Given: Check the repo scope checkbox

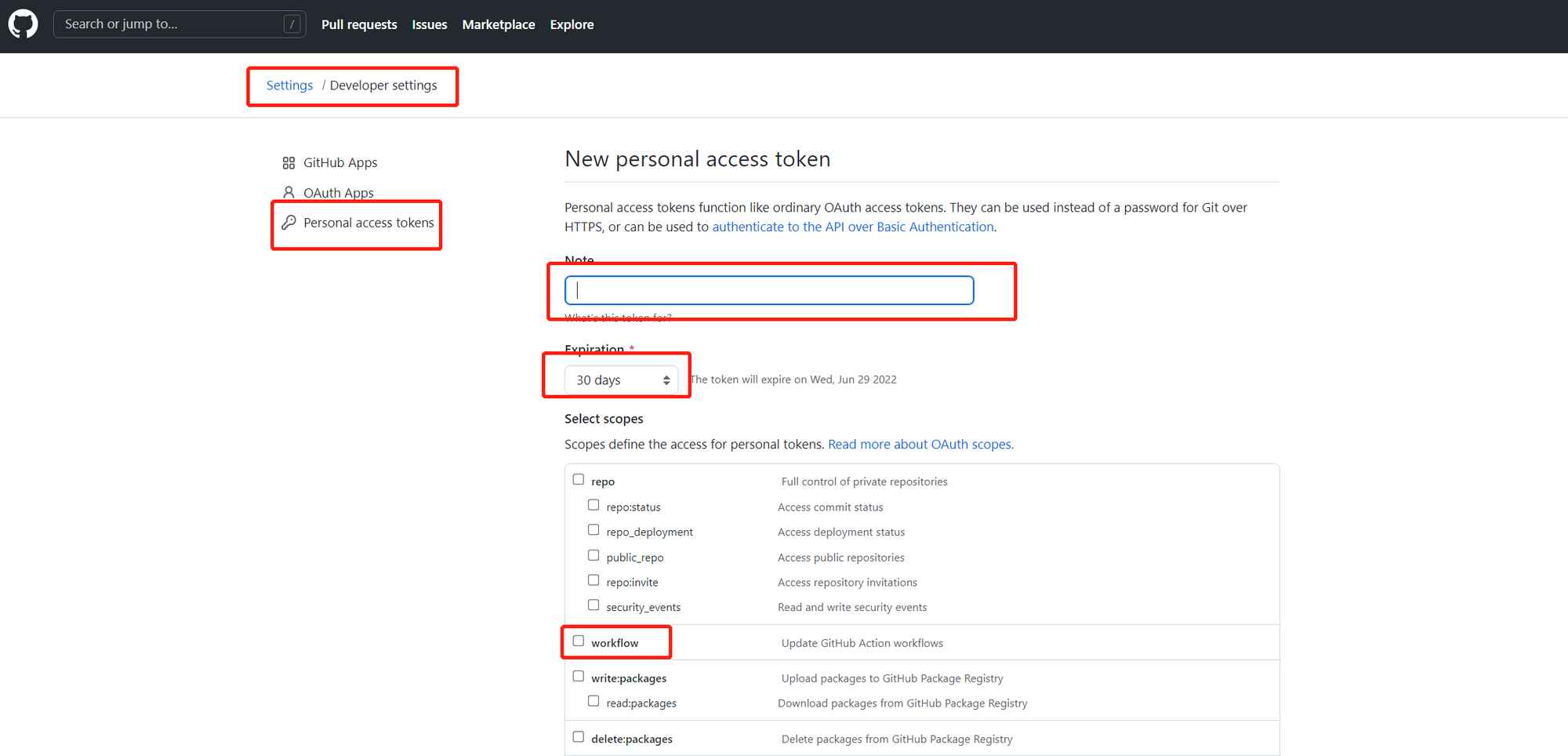Looking at the screenshot, I should coord(579,479).
